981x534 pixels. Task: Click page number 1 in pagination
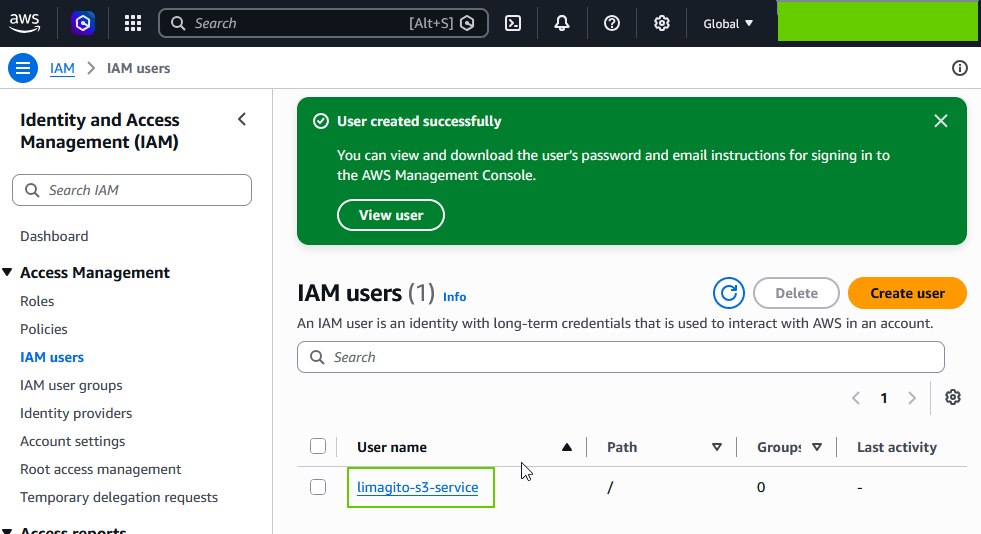pos(884,398)
